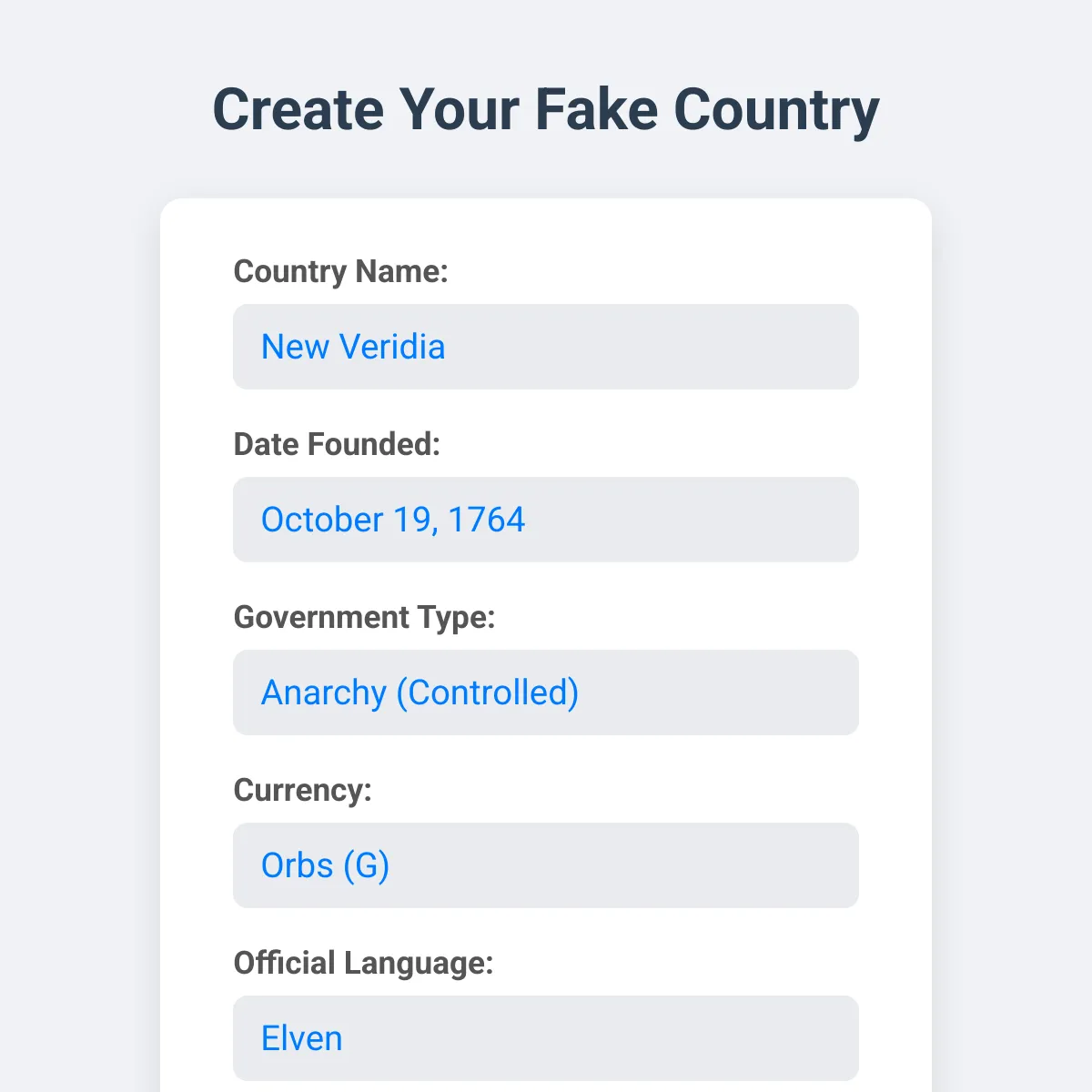Click the word "Fake" in the page title
Viewport: 1092px width, 1092px height.
596,110
